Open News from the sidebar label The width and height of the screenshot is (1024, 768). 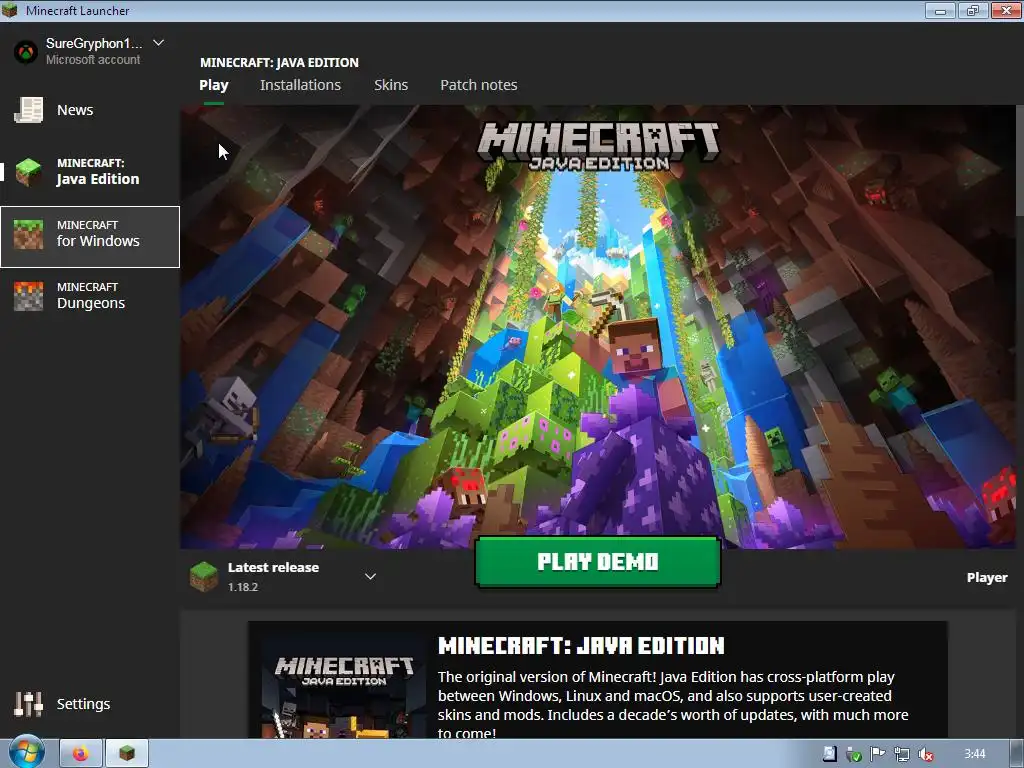[75, 110]
